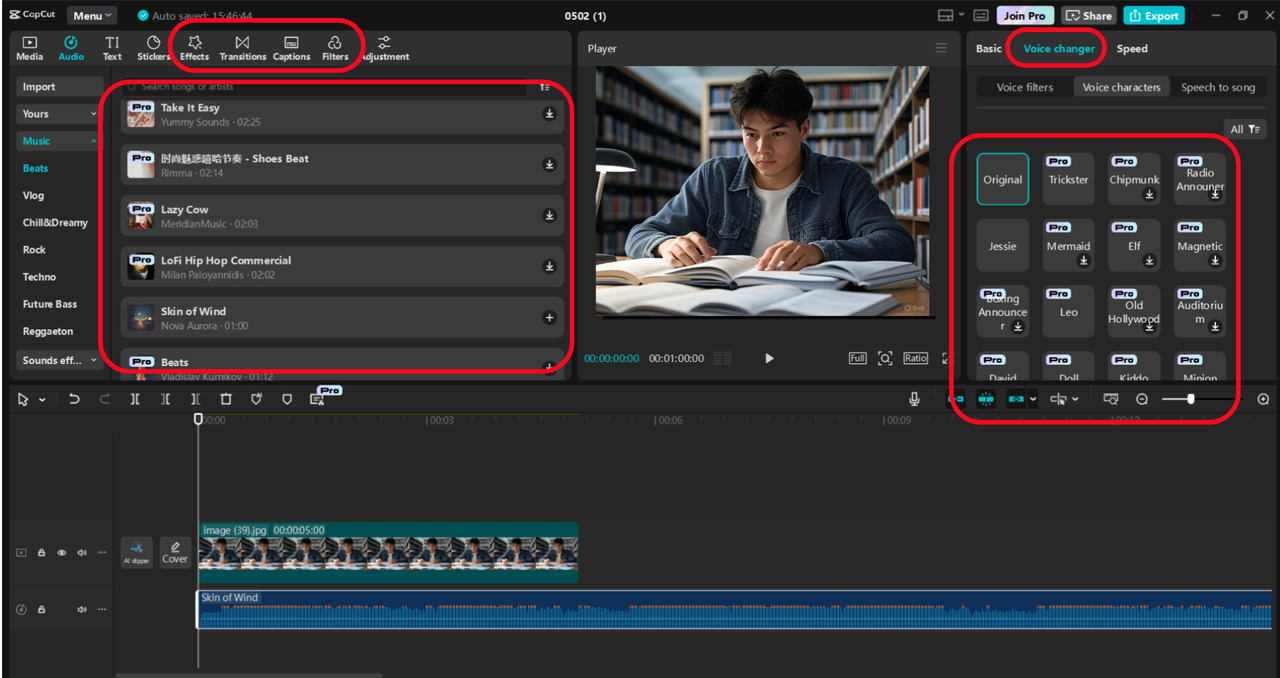
Task: Open the Stickers panel
Action: [153, 48]
